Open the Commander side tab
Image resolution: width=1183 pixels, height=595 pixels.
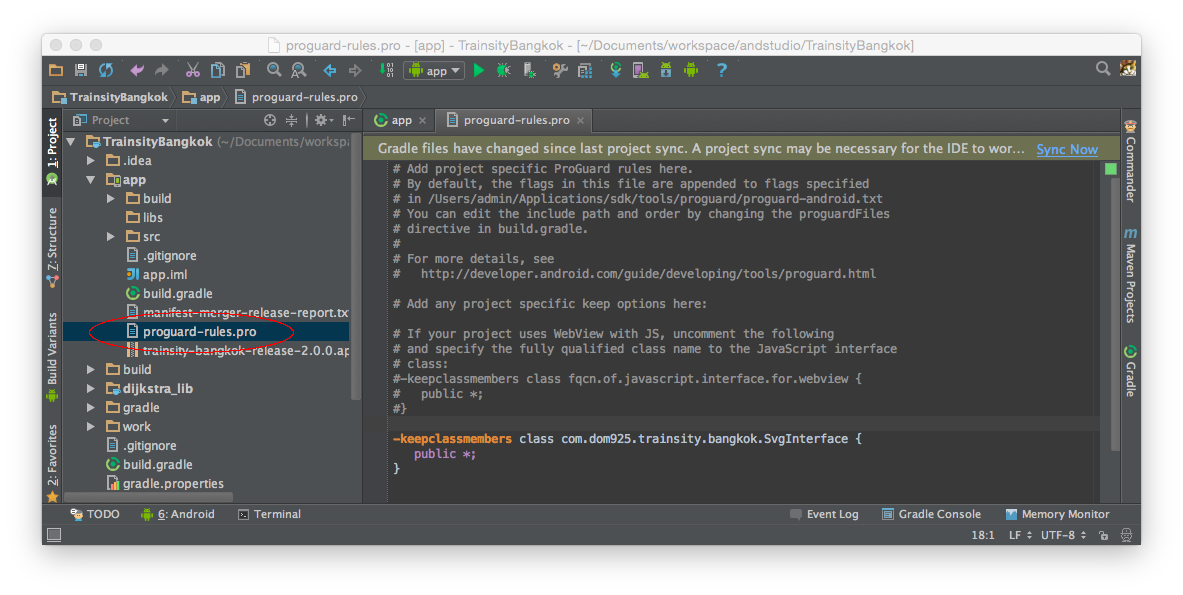tap(1130, 161)
